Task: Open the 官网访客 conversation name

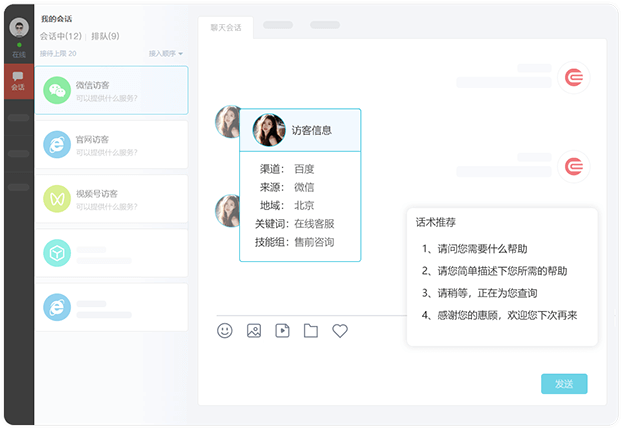Action: (x=92, y=139)
